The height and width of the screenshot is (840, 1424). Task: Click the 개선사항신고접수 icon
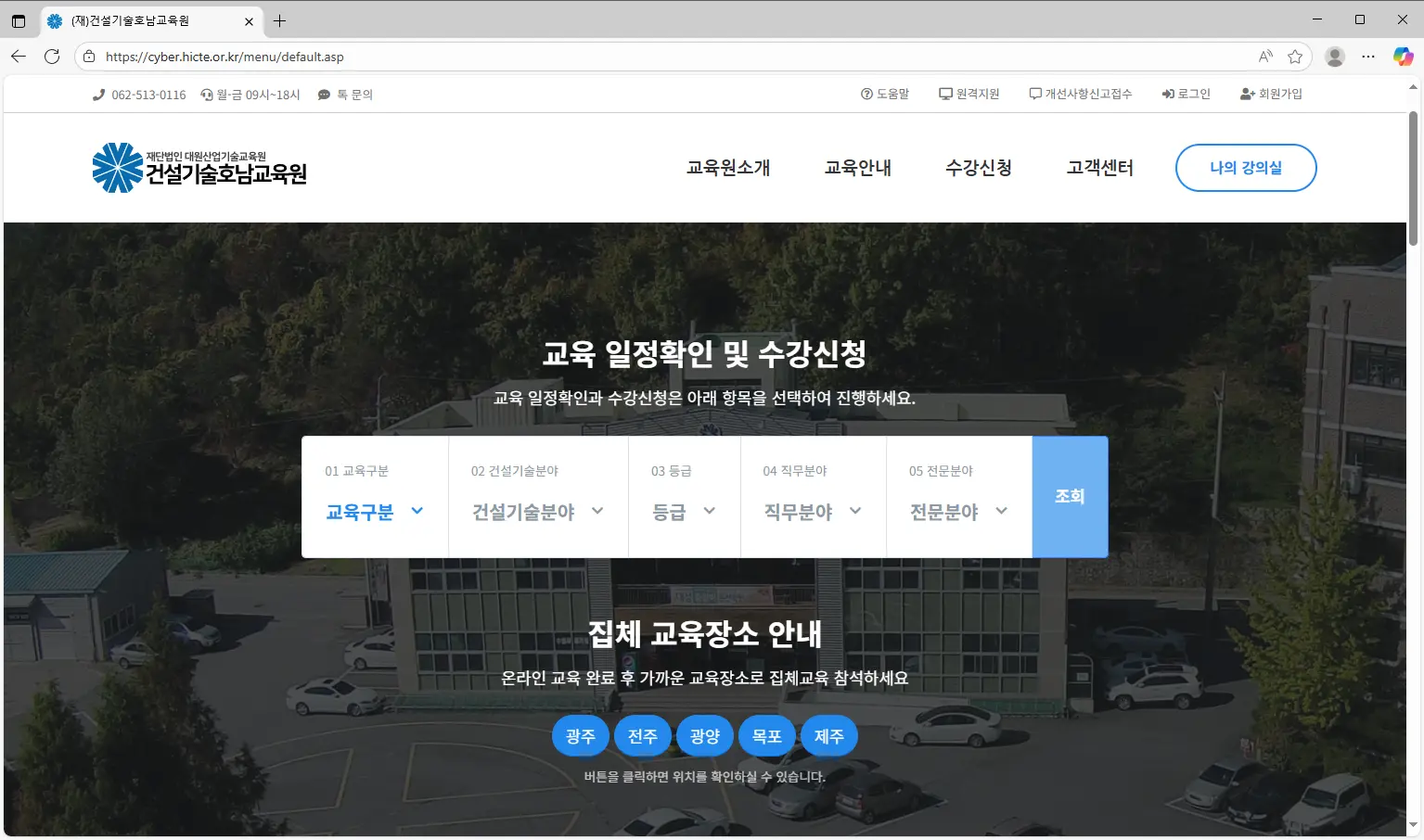click(1034, 93)
